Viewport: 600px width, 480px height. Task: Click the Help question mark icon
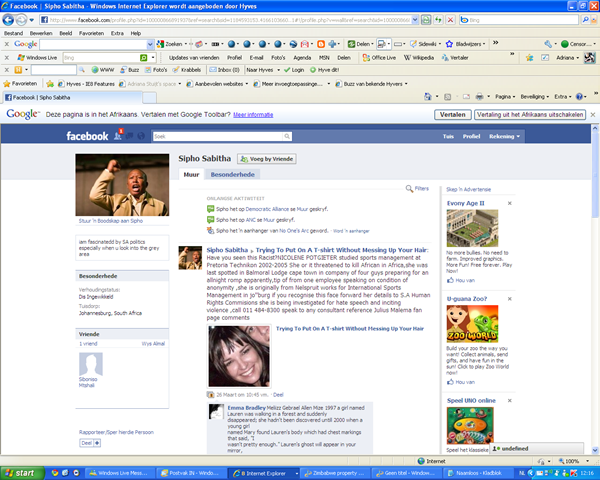[579, 97]
